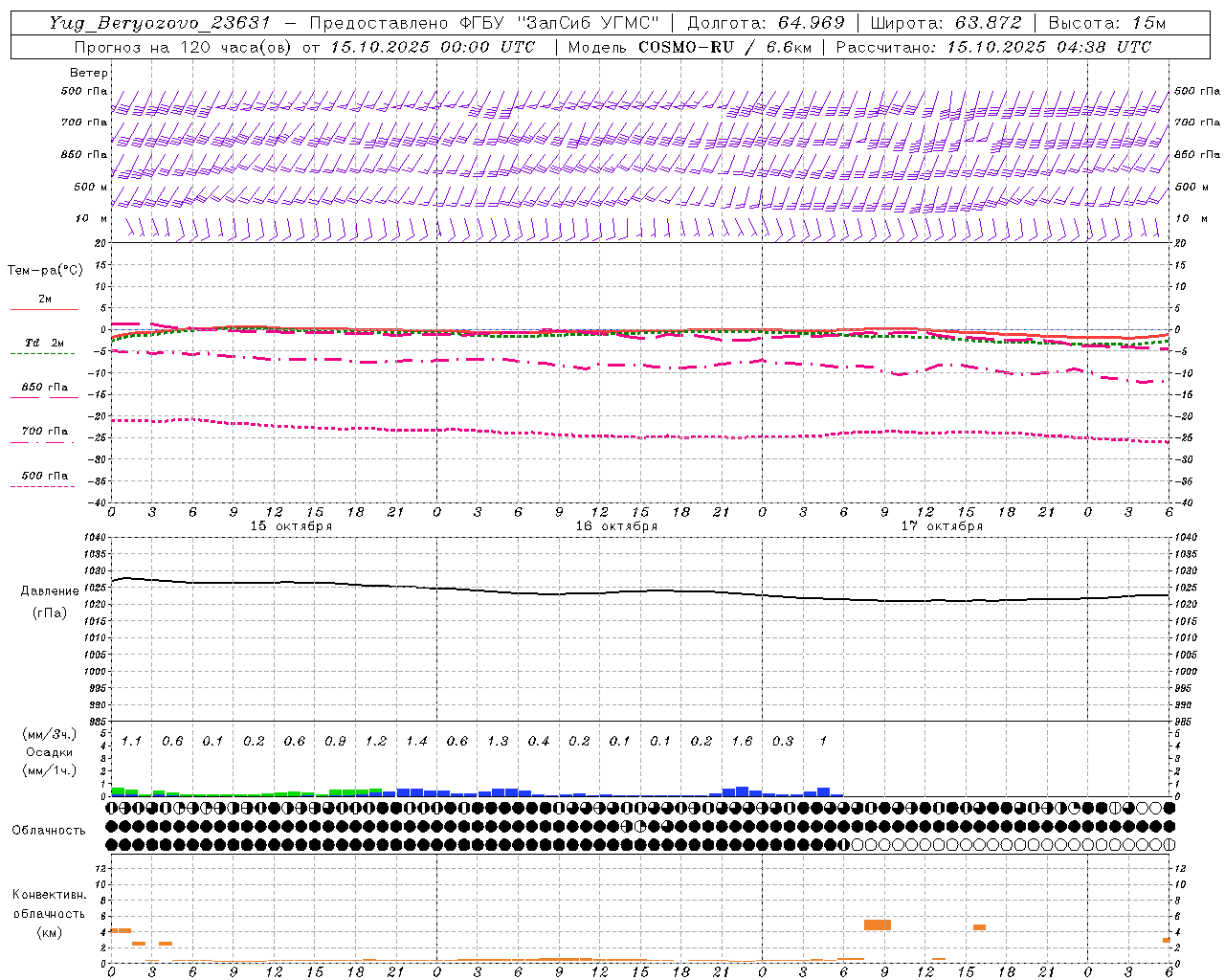Screen dimensions: 1225x980
Task: Click the largest orange convective bar near hour 9
Action: [878, 924]
